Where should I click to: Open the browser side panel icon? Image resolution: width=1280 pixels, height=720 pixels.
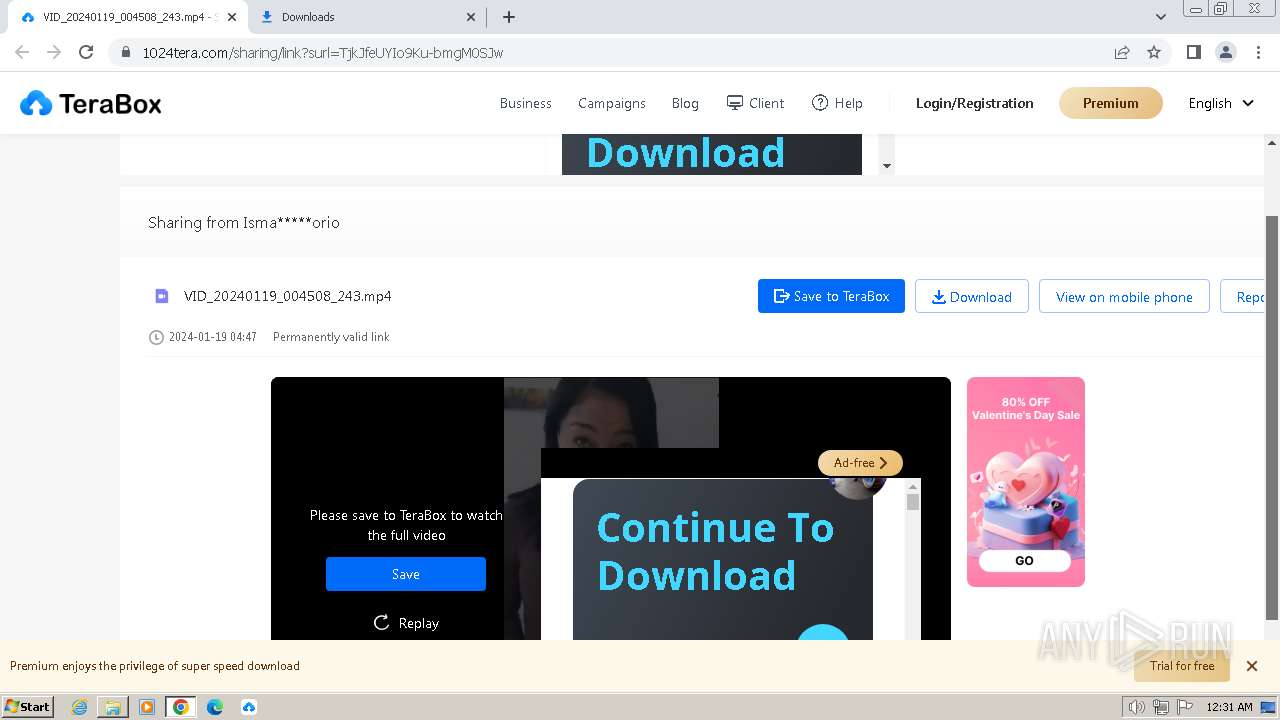[1193, 52]
